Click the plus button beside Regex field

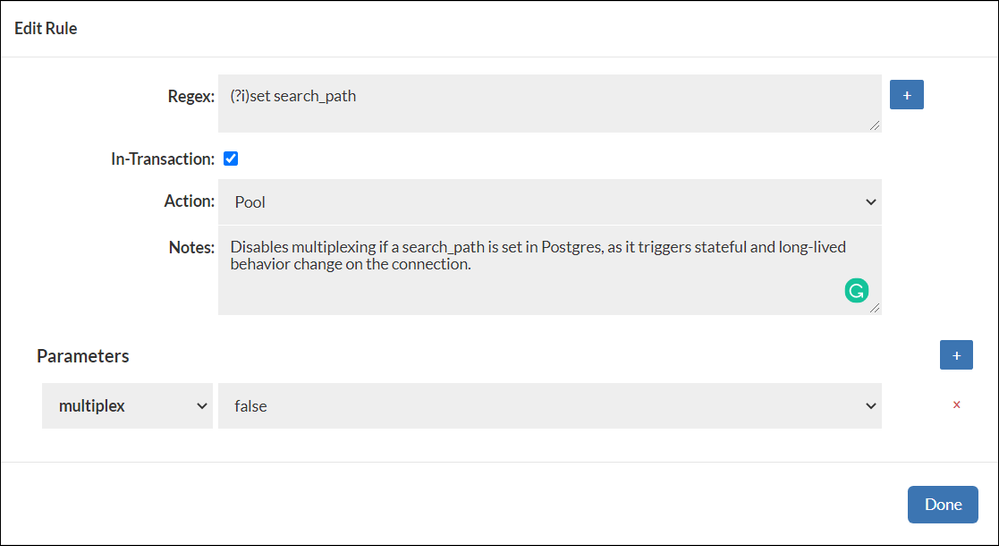[x=907, y=95]
